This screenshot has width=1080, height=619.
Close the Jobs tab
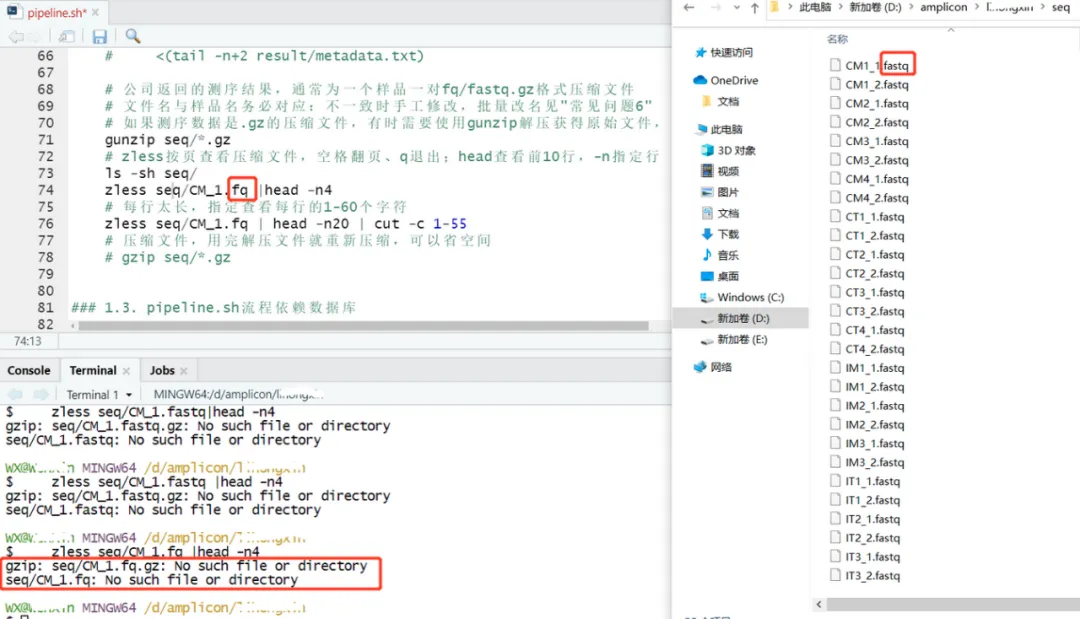click(184, 371)
